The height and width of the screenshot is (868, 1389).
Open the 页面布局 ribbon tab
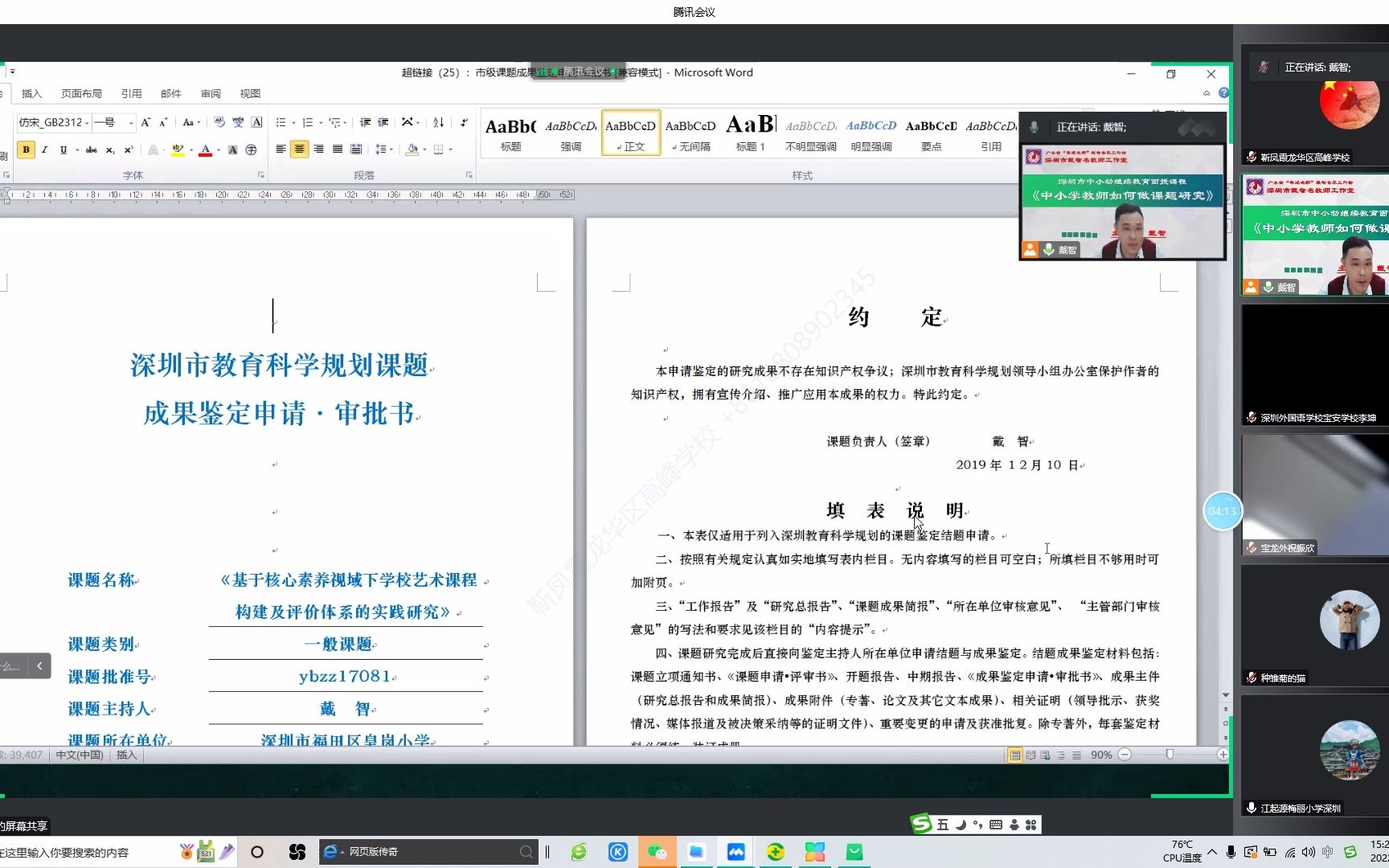coord(81,93)
